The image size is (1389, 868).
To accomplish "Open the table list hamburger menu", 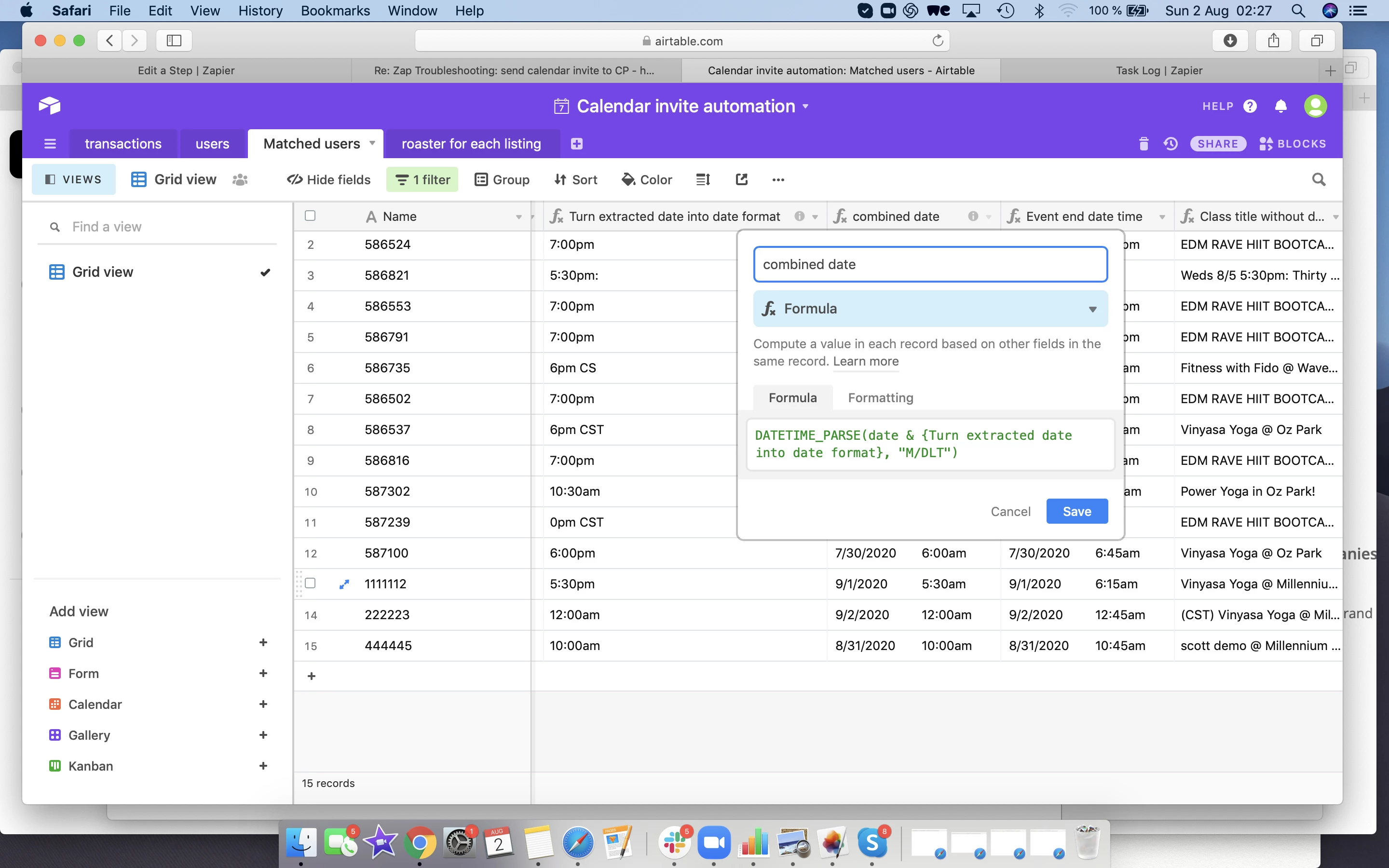I will [50, 144].
